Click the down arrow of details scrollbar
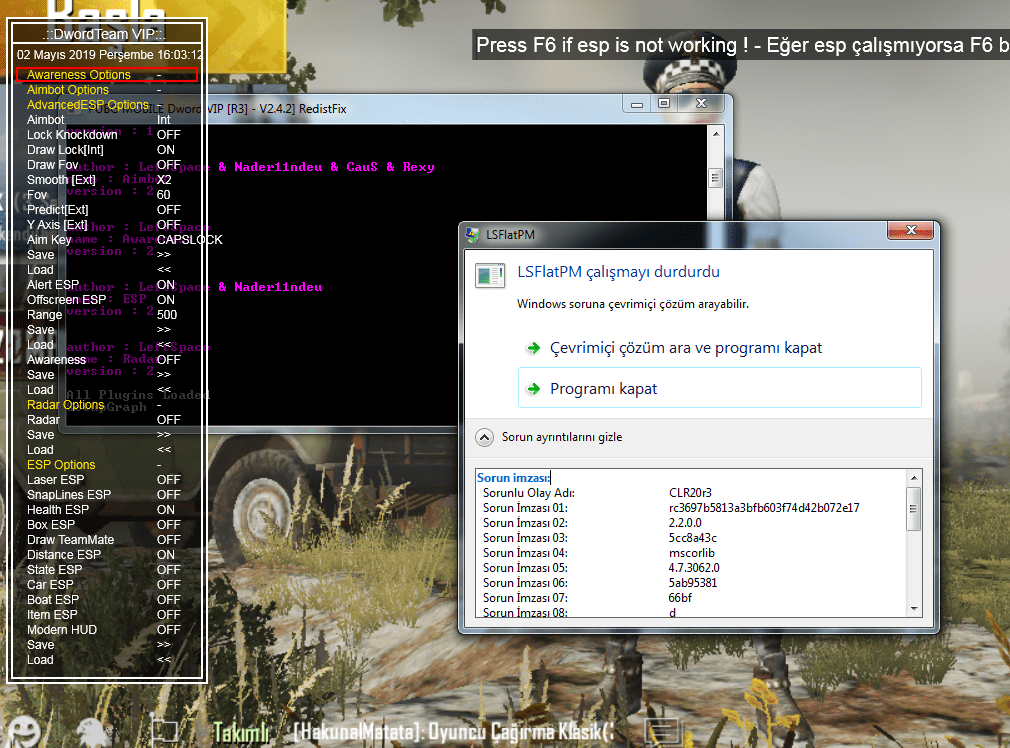The width and height of the screenshot is (1010, 748). (913, 609)
